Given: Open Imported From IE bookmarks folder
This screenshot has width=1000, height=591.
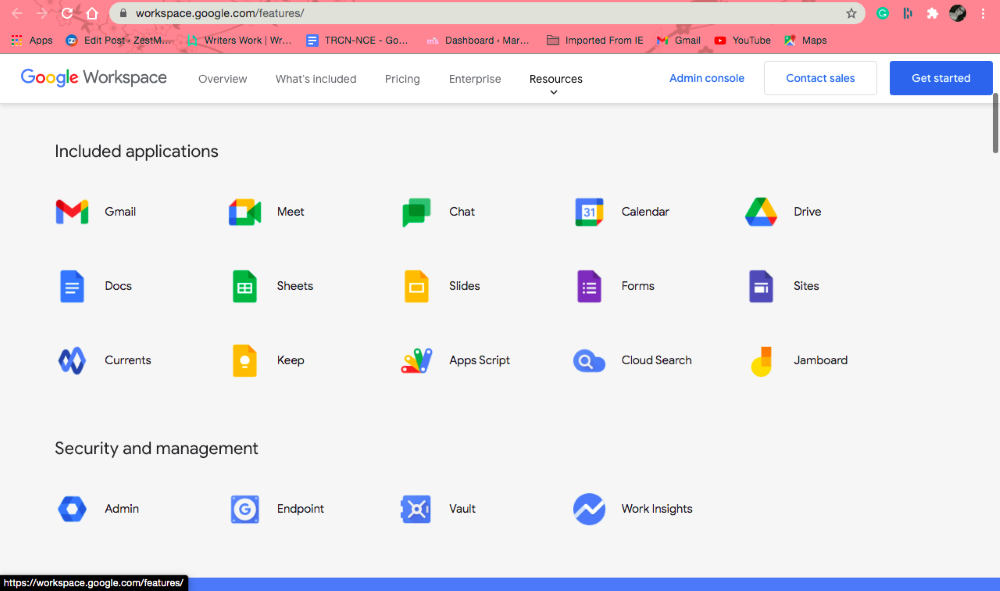Looking at the screenshot, I should click(595, 40).
